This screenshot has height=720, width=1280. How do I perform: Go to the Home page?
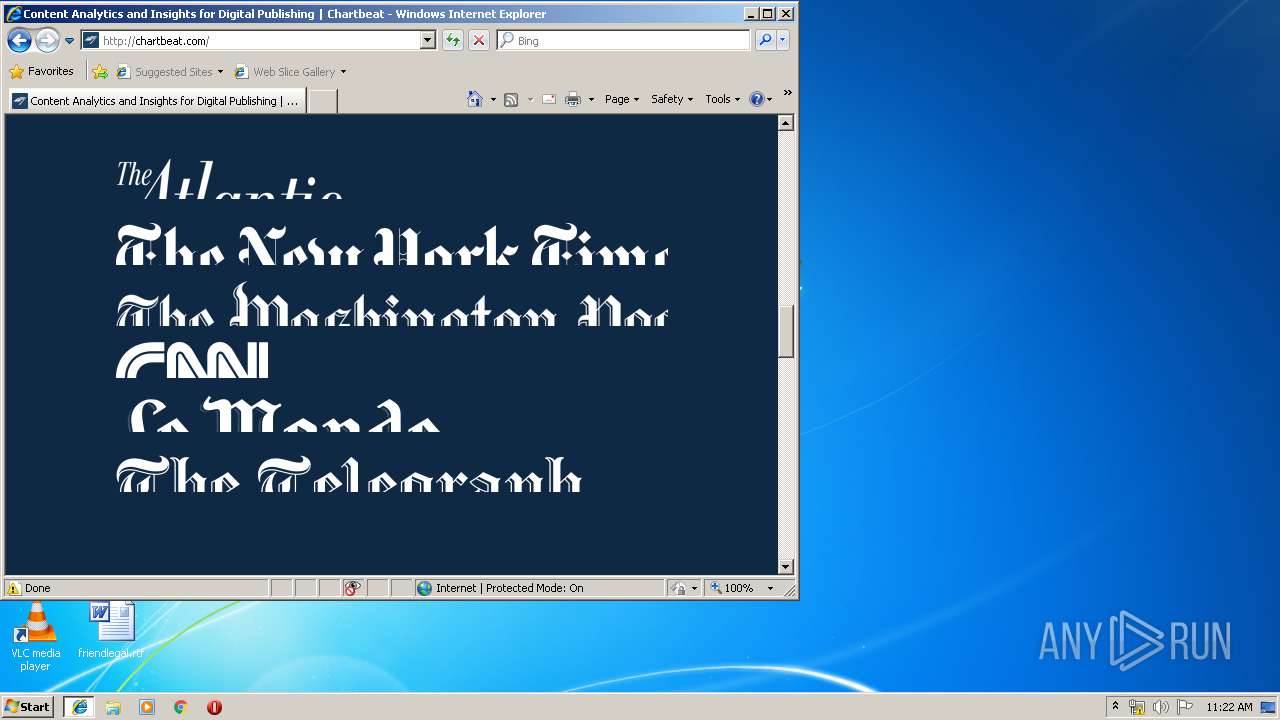[475, 99]
